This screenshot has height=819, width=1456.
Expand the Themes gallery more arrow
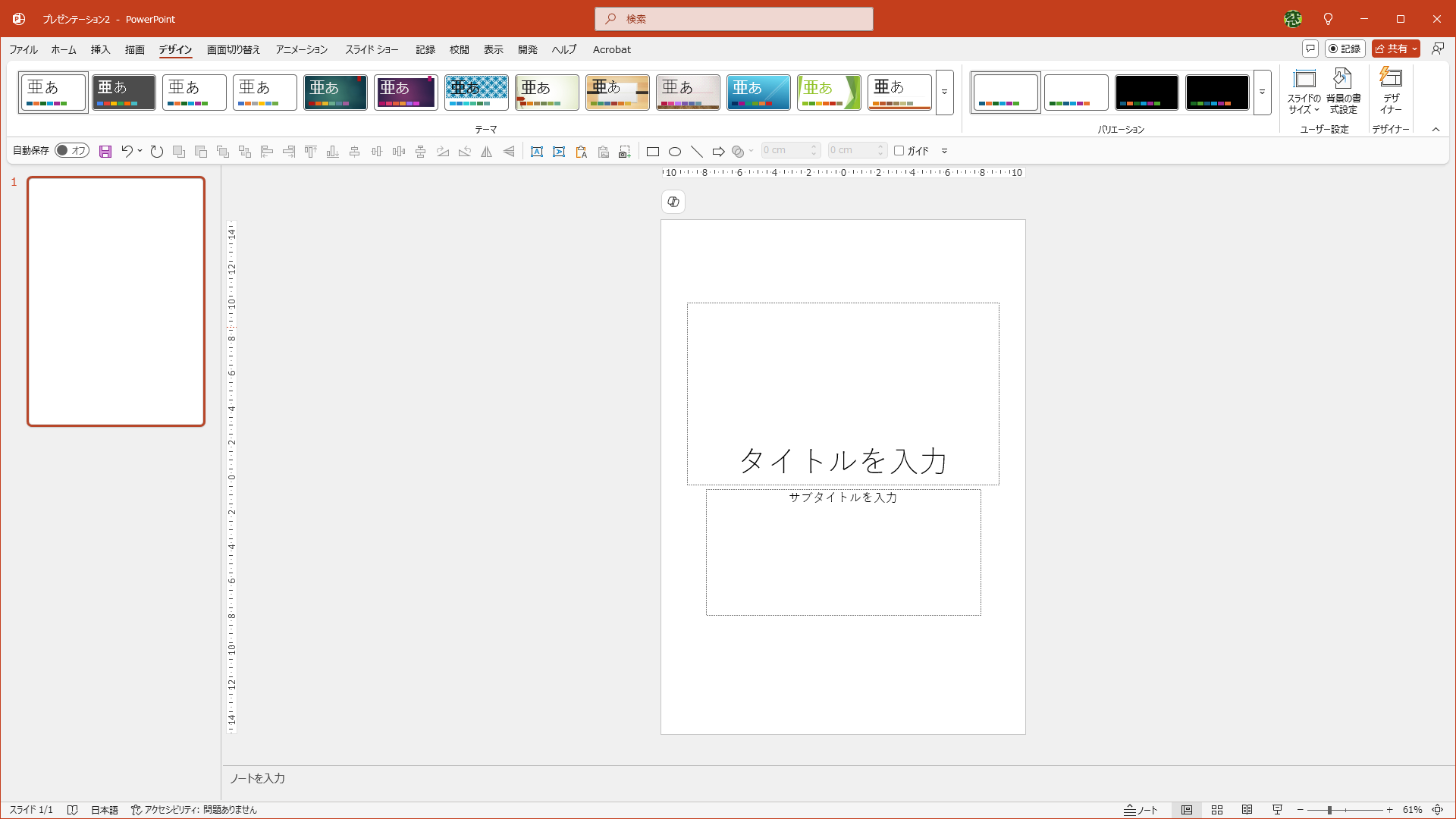point(944,93)
